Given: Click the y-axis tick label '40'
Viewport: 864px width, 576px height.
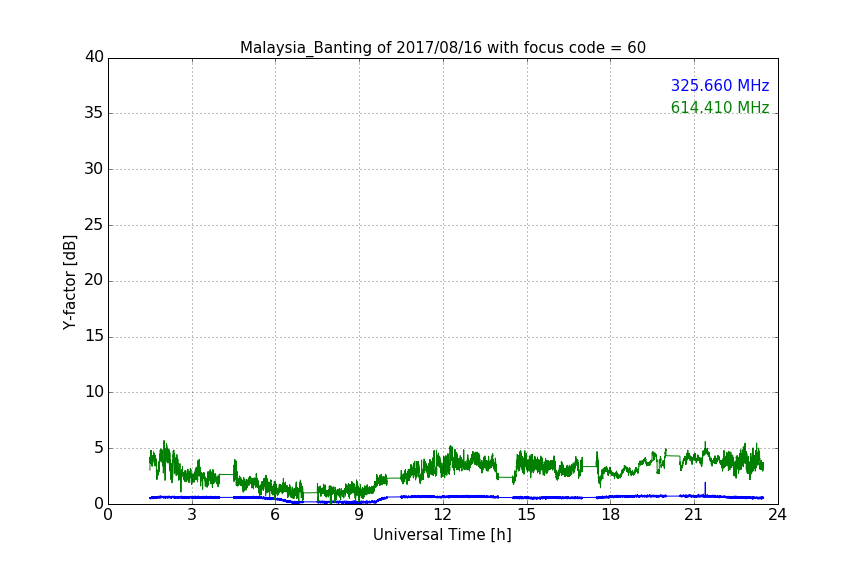Looking at the screenshot, I should coord(94,57).
